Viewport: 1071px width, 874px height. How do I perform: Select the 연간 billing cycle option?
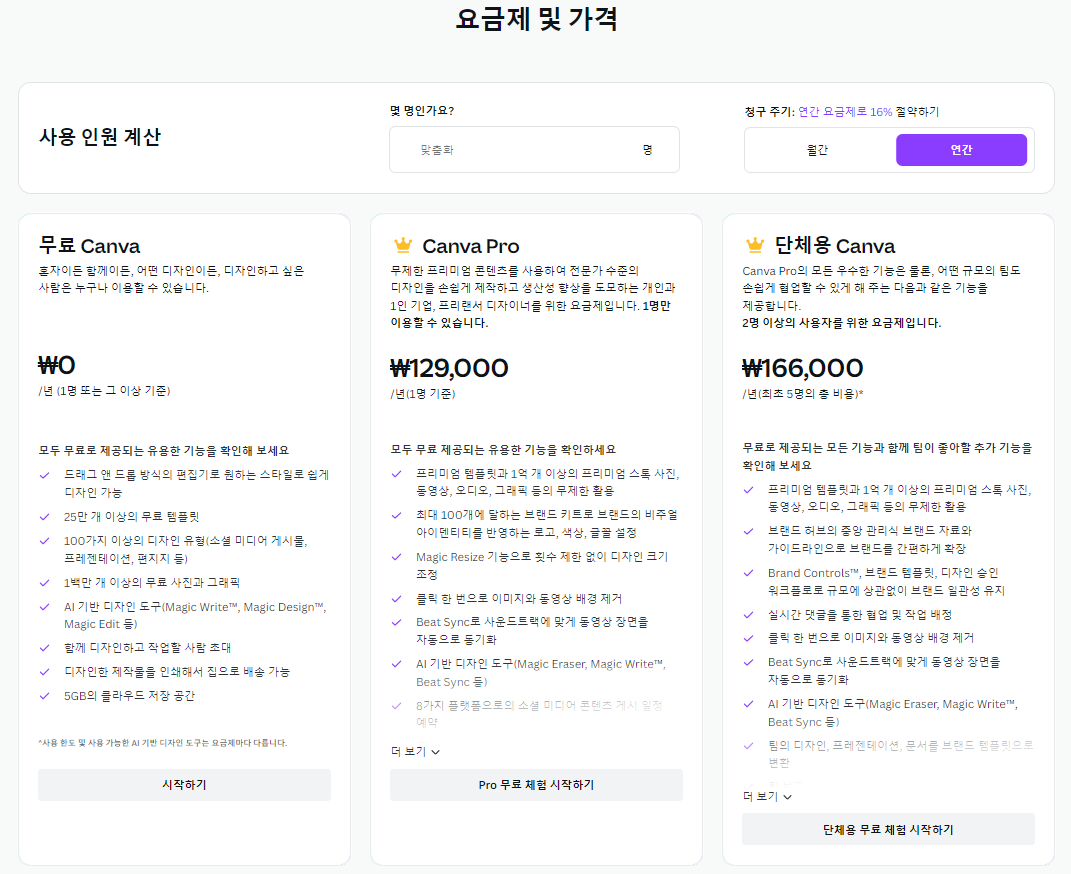(961, 150)
